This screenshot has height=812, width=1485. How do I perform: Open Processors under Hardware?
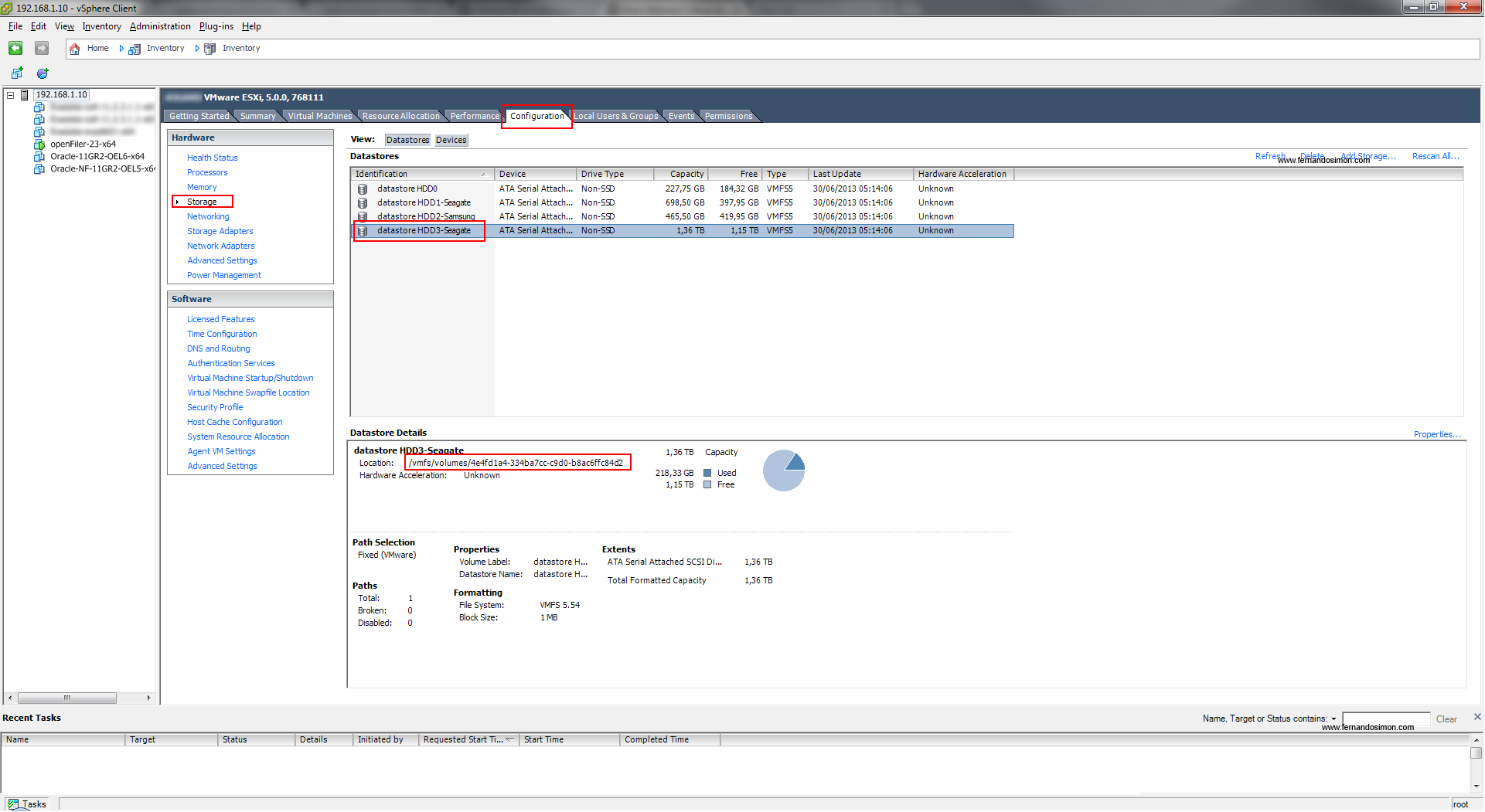(x=207, y=173)
